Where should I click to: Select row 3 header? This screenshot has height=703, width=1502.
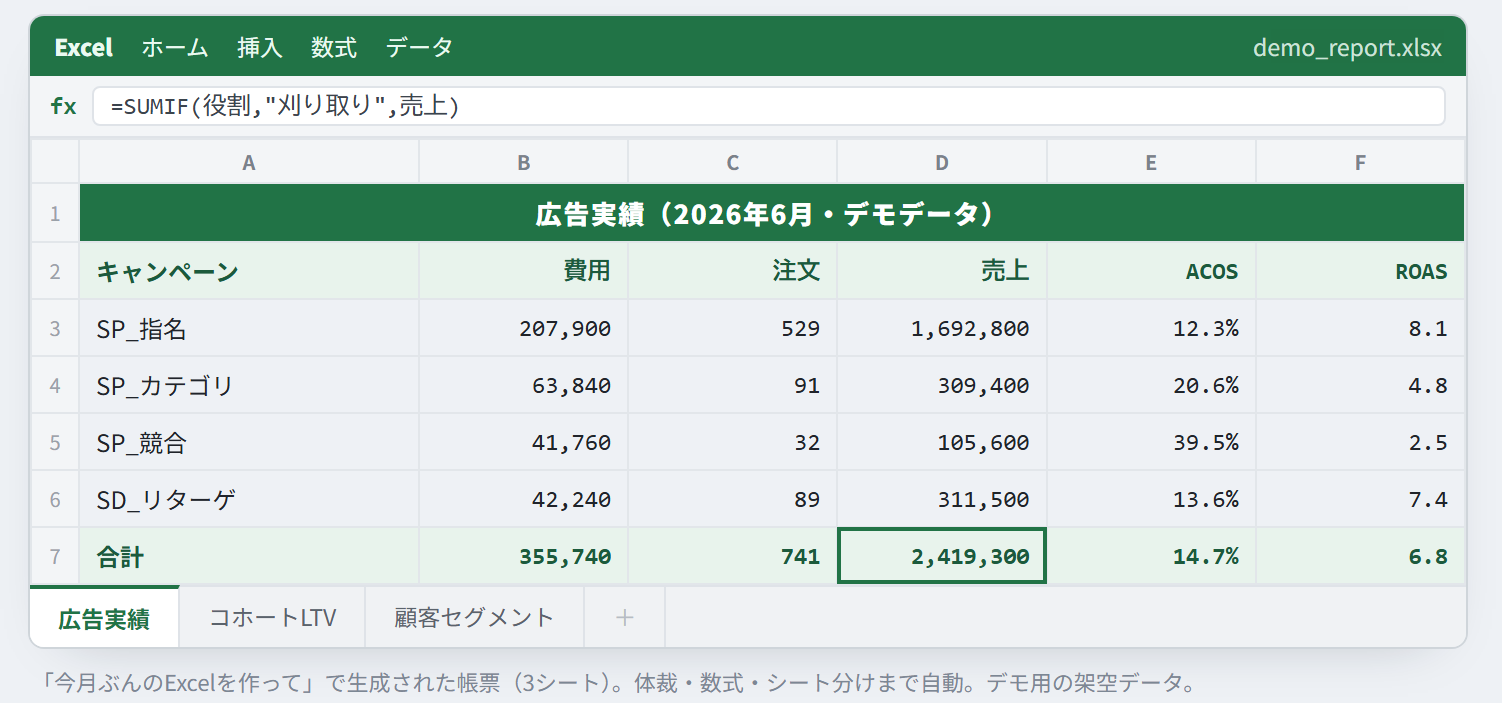point(55,328)
